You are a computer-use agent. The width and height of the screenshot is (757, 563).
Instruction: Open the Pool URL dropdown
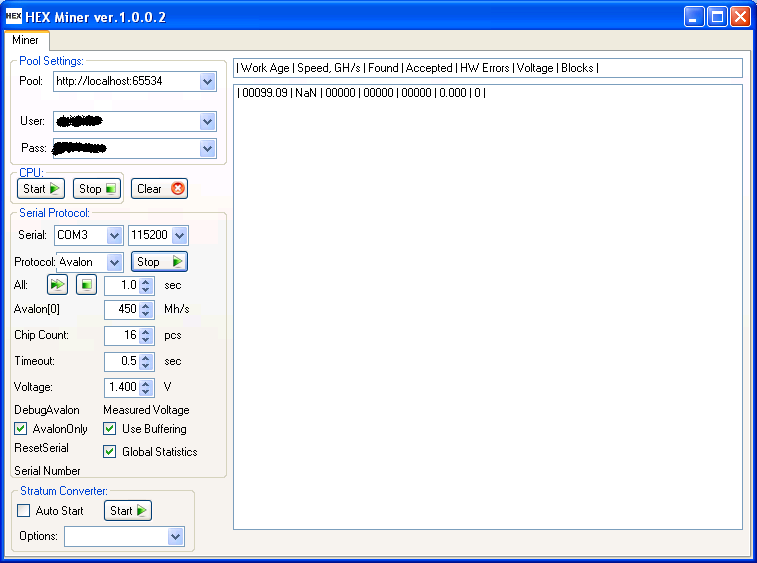(x=208, y=82)
